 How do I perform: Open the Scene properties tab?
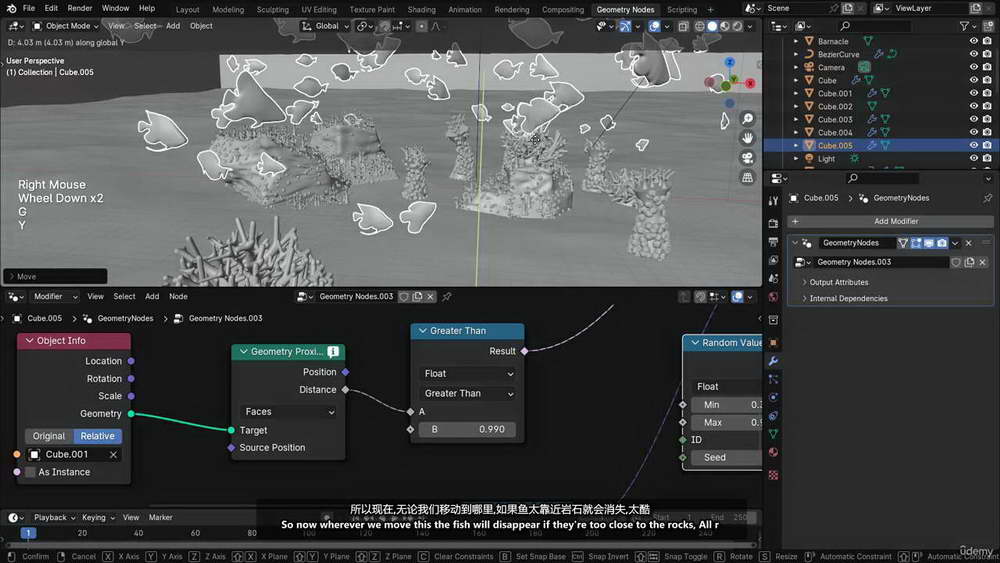[774, 279]
